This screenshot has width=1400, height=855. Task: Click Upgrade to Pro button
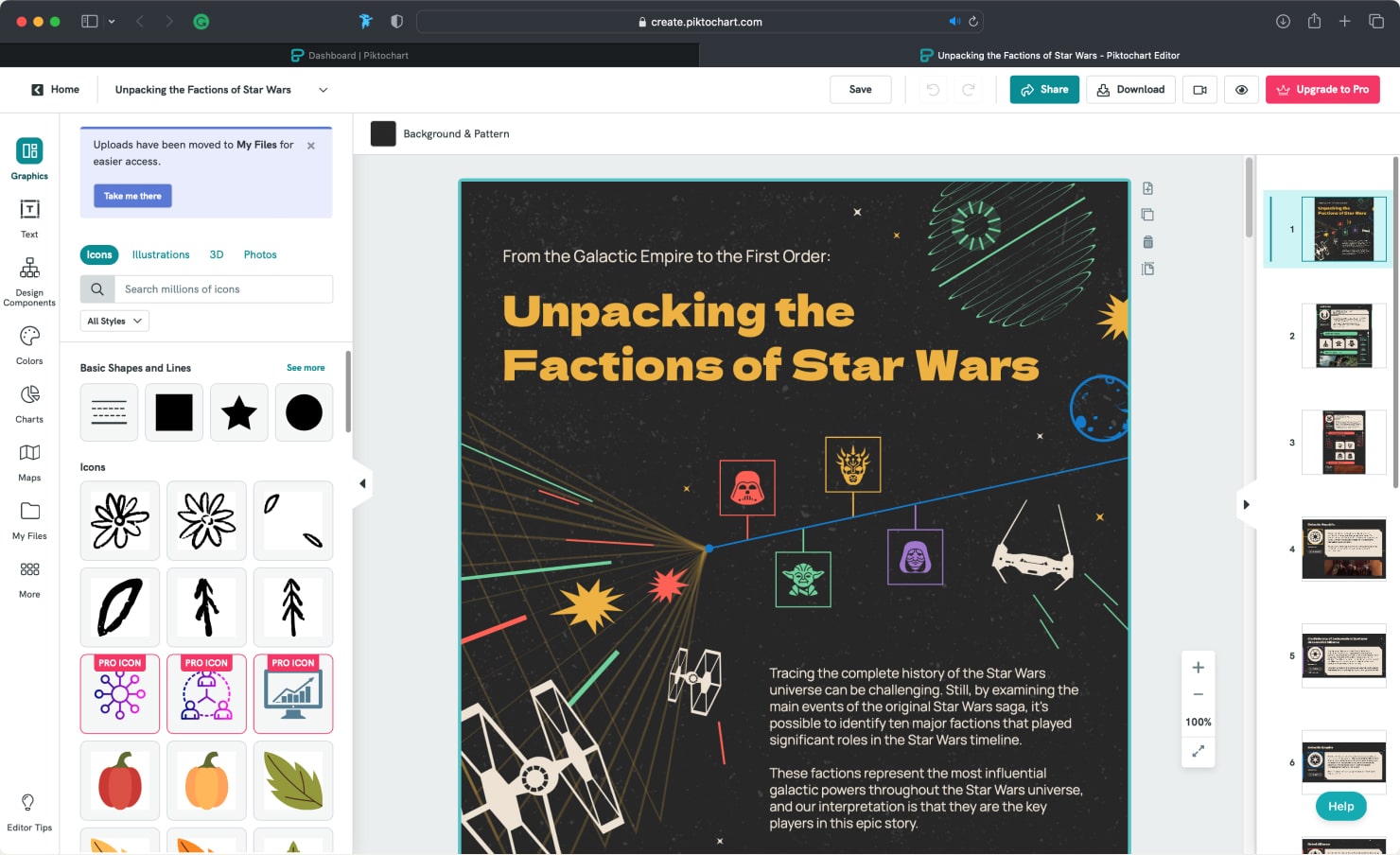click(x=1322, y=90)
